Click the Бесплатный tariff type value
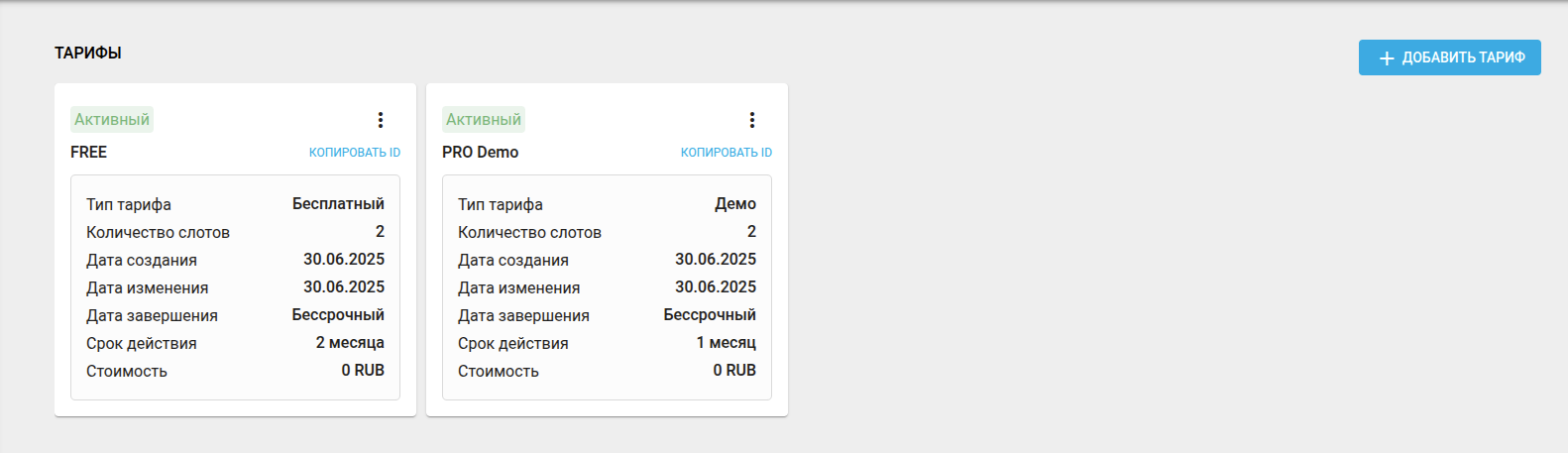Image resolution: width=1568 pixels, height=453 pixels. coord(338,204)
